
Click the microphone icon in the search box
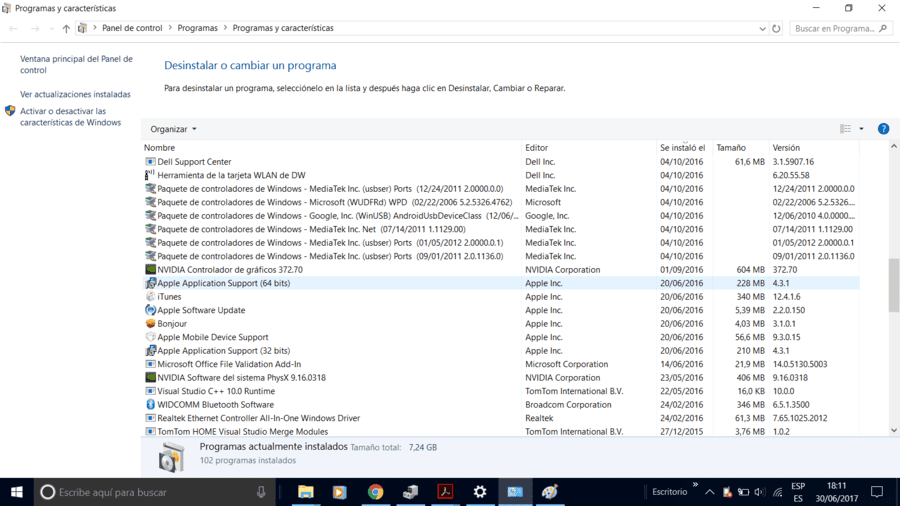pos(261,492)
